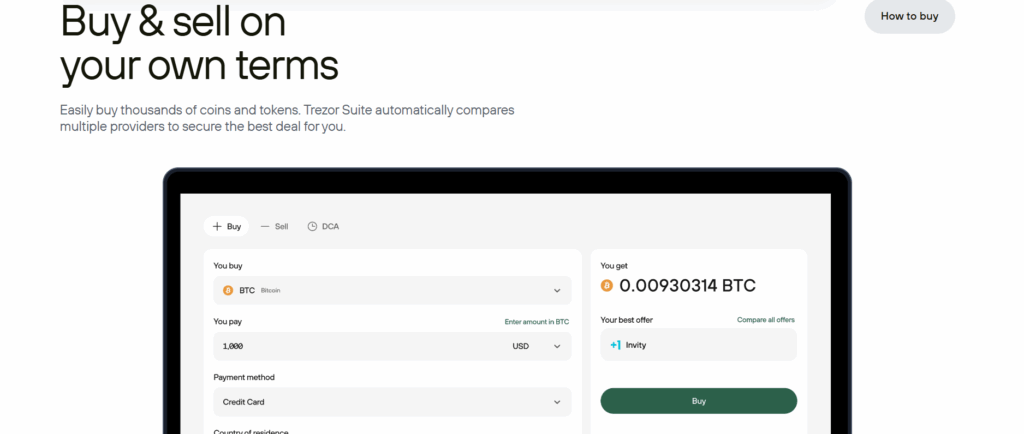Click the You get label
Viewport: 1024px width, 434px height.
point(614,266)
